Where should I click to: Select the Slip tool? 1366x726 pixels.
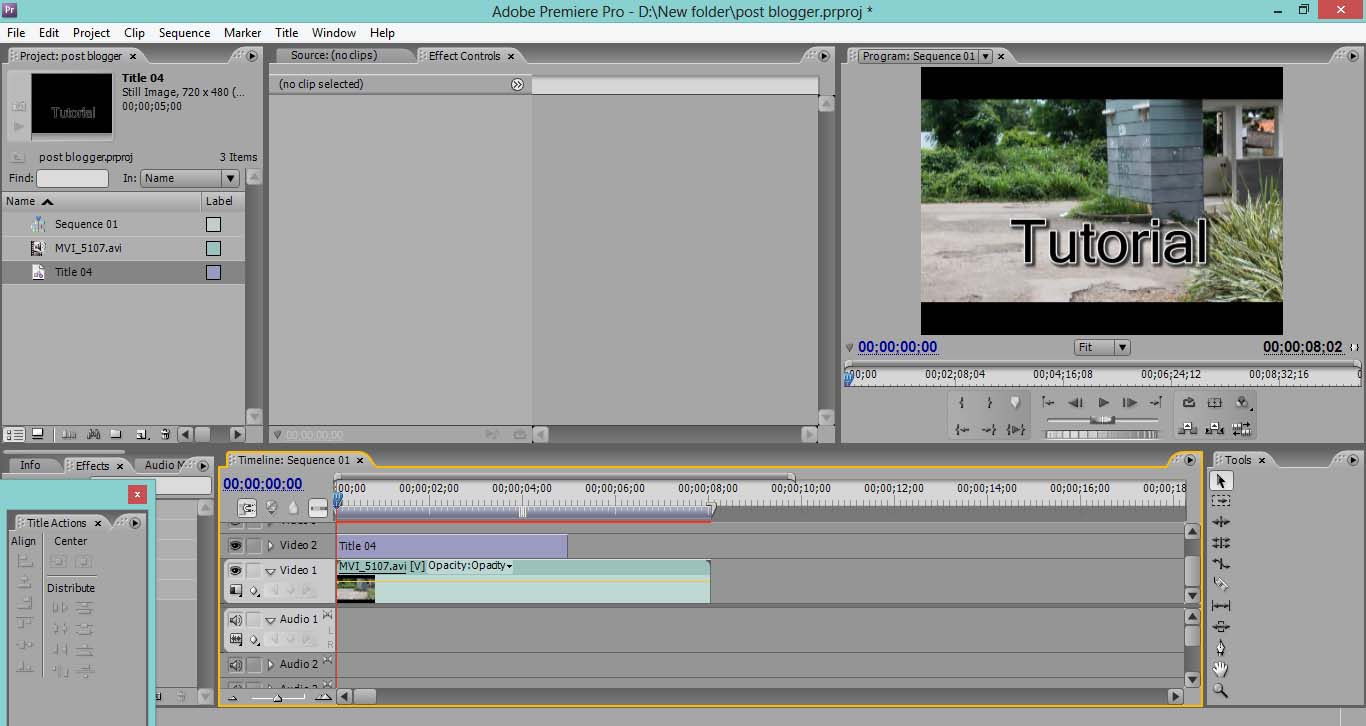[1220, 605]
